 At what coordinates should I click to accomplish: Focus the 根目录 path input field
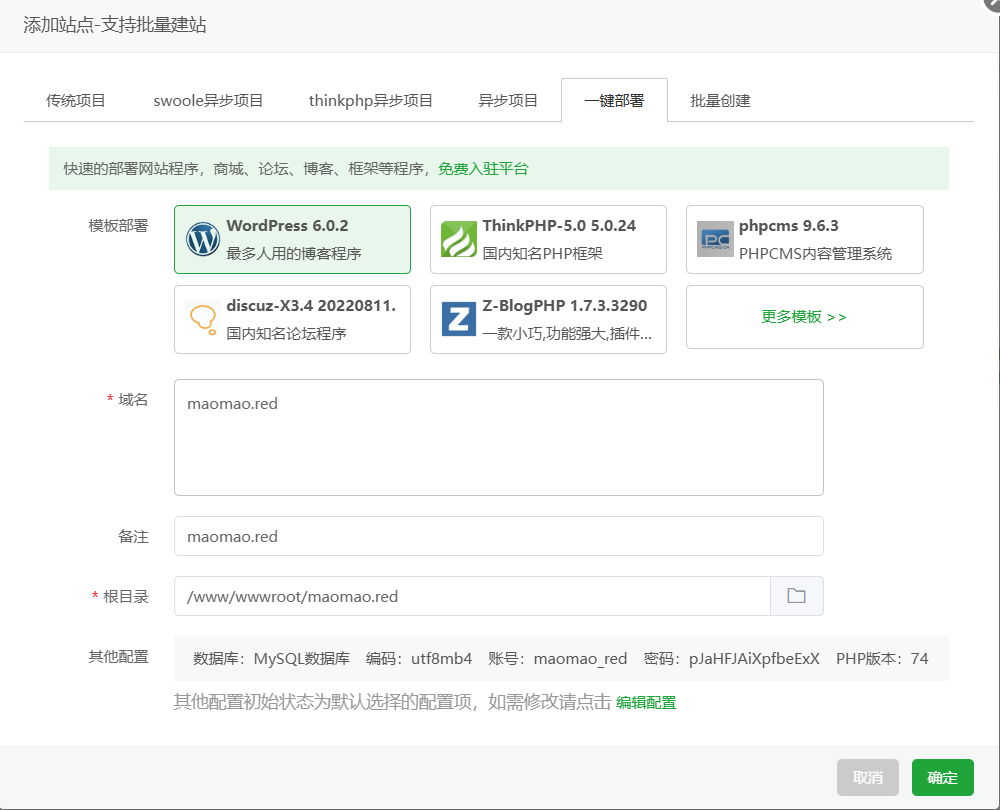[472, 596]
